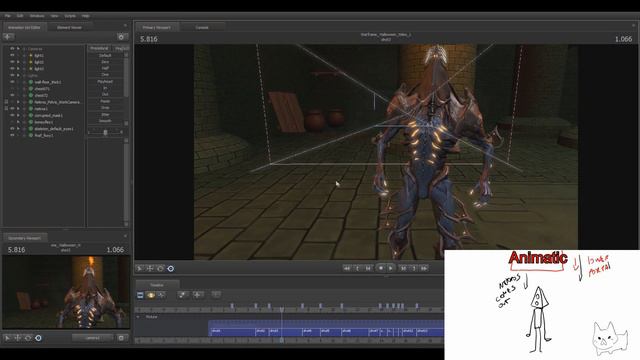Toggle visibility eye for the last animation set row
Screen dimensions: 640x360
[12, 135]
